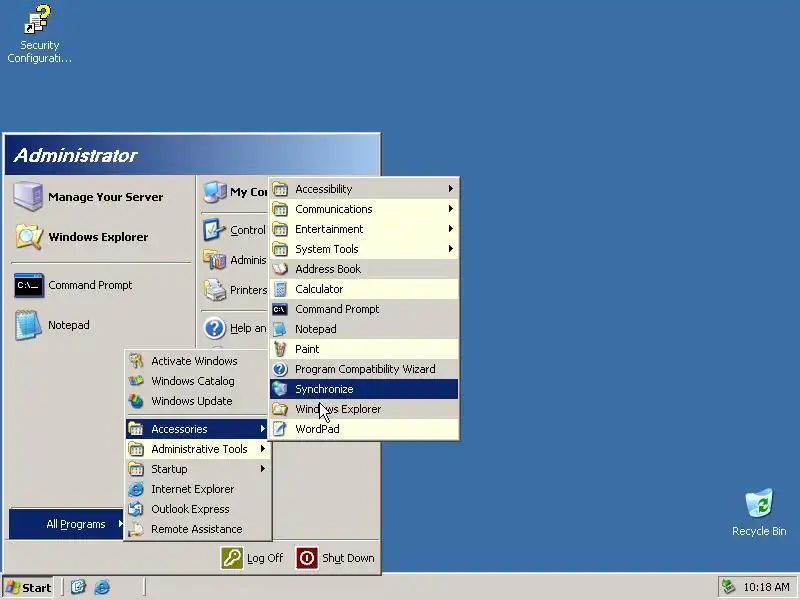Click the pinned Command Prompt black icon

click(29, 285)
